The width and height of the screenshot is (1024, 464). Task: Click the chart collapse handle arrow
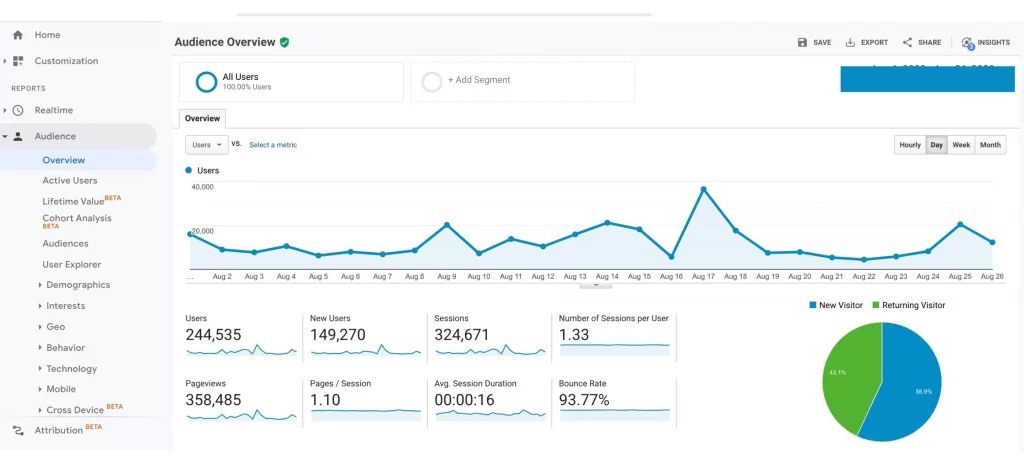coord(596,286)
